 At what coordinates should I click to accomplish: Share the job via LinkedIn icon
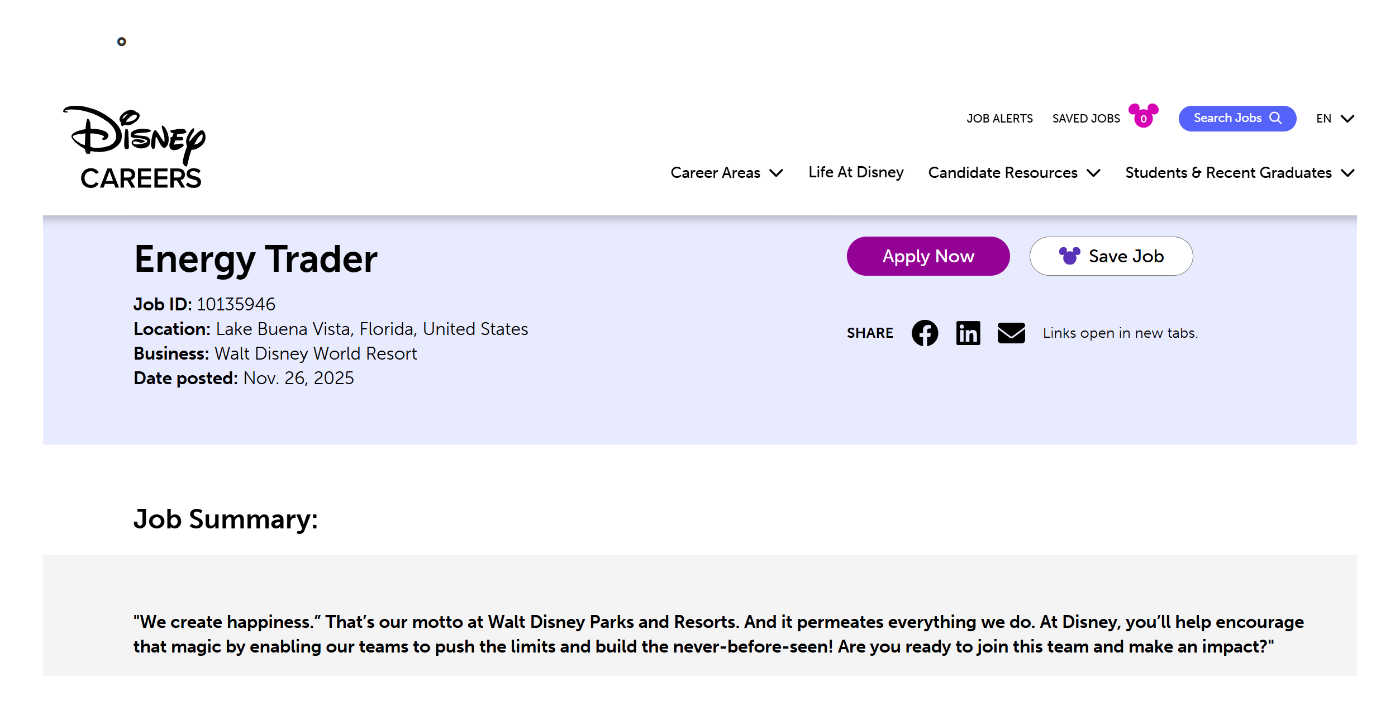[968, 333]
